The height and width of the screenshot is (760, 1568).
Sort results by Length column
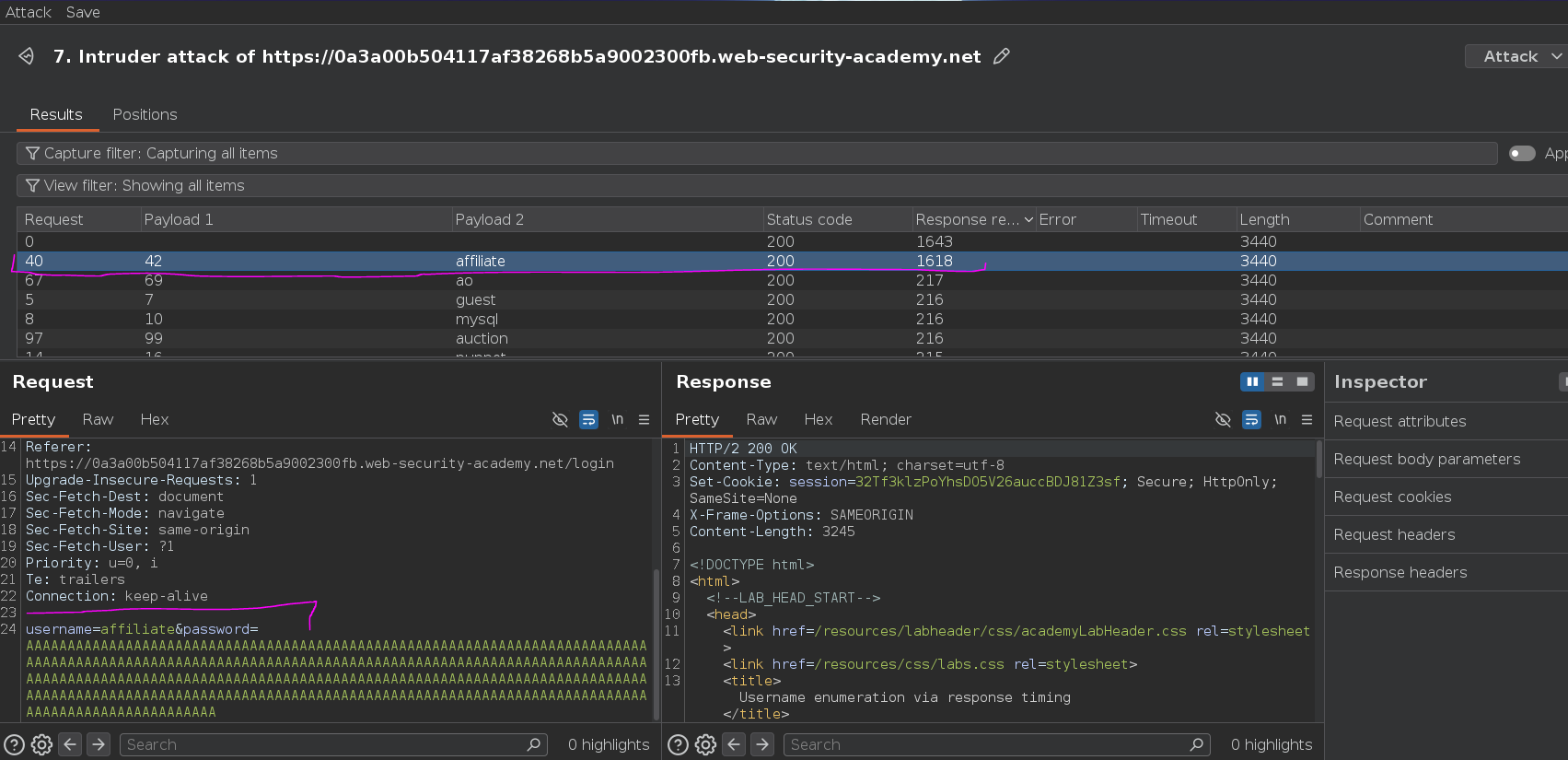[1298, 219]
